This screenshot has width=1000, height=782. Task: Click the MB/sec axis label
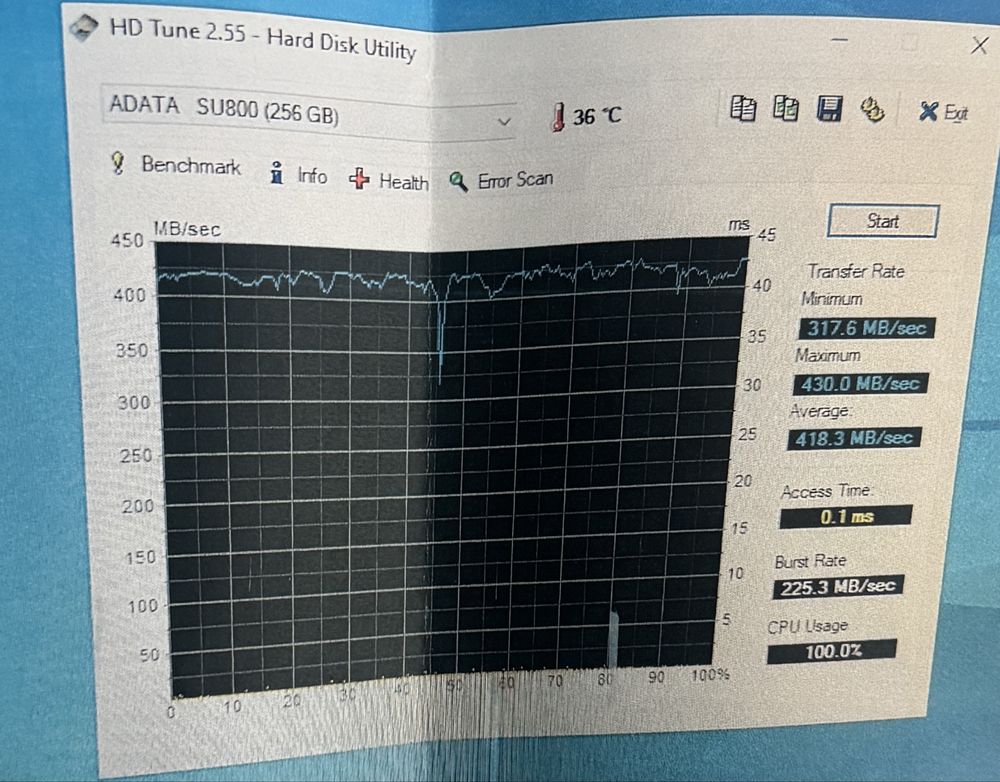(x=187, y=229)
